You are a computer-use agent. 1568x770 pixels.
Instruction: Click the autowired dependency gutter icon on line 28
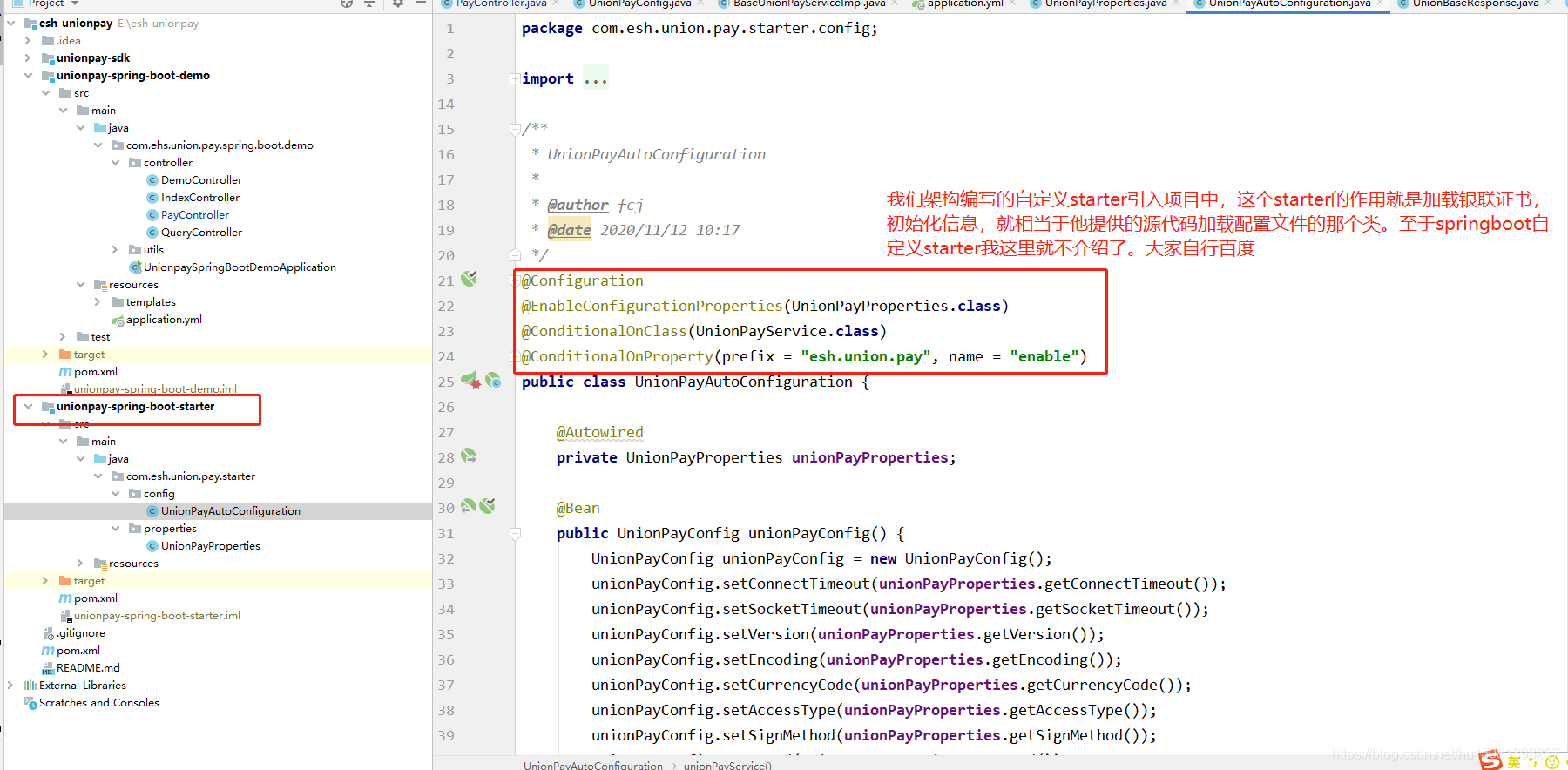pos(469,456)
